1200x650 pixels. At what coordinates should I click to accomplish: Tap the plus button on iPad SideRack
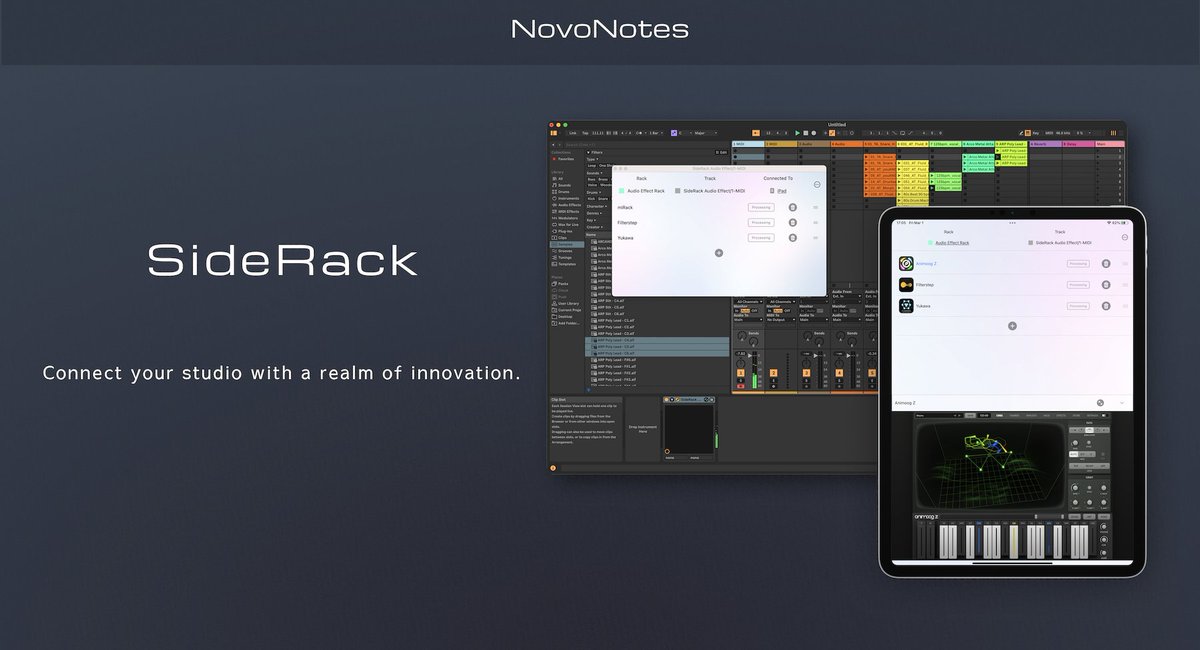coord(1012,325)
